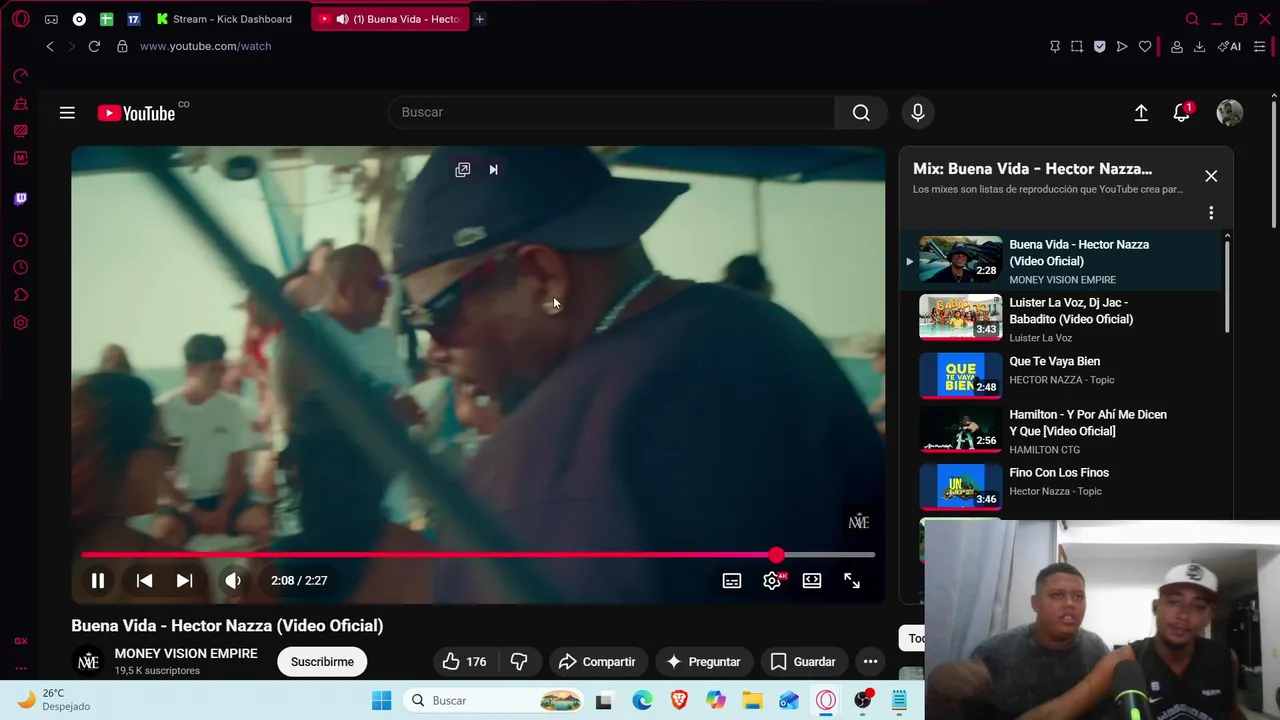
Task: Select Que Te Vaya Bien in playlist
Action: click(x=1059, y=375)
